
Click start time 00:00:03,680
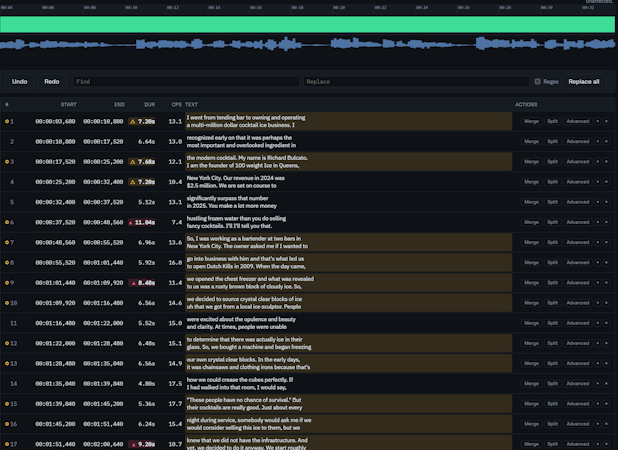[55, 121]
